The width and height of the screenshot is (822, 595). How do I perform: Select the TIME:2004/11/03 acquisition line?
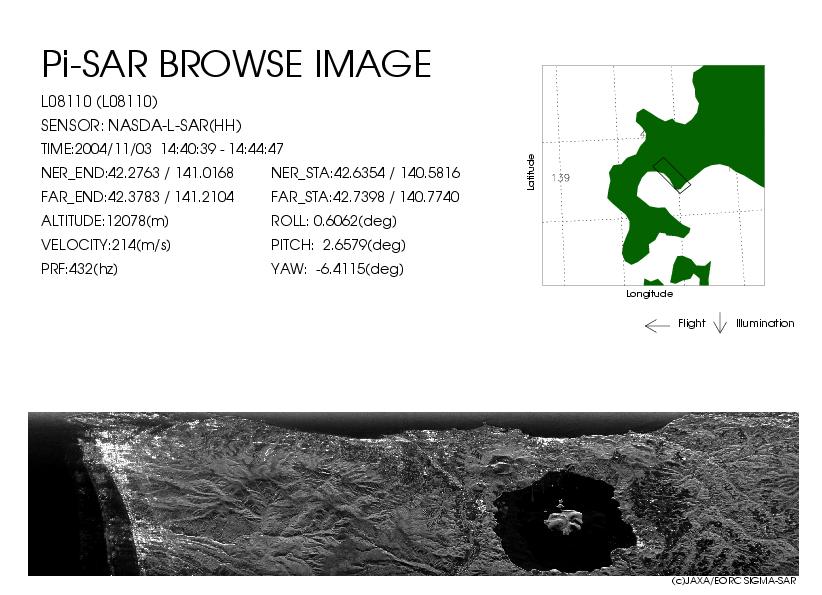click(x=162, y=149)
